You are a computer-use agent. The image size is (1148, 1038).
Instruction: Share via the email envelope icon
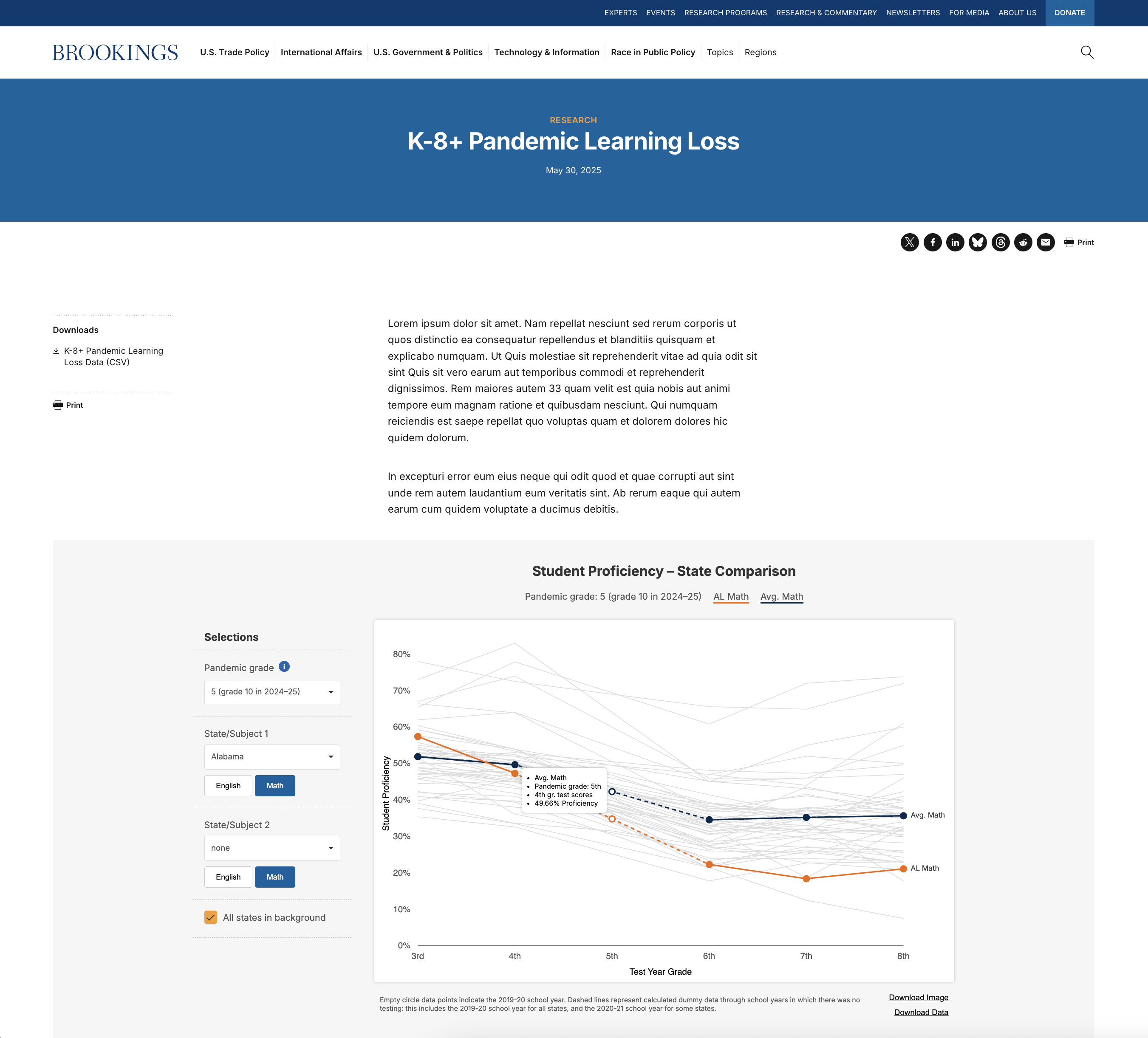tap(1046, 243)
